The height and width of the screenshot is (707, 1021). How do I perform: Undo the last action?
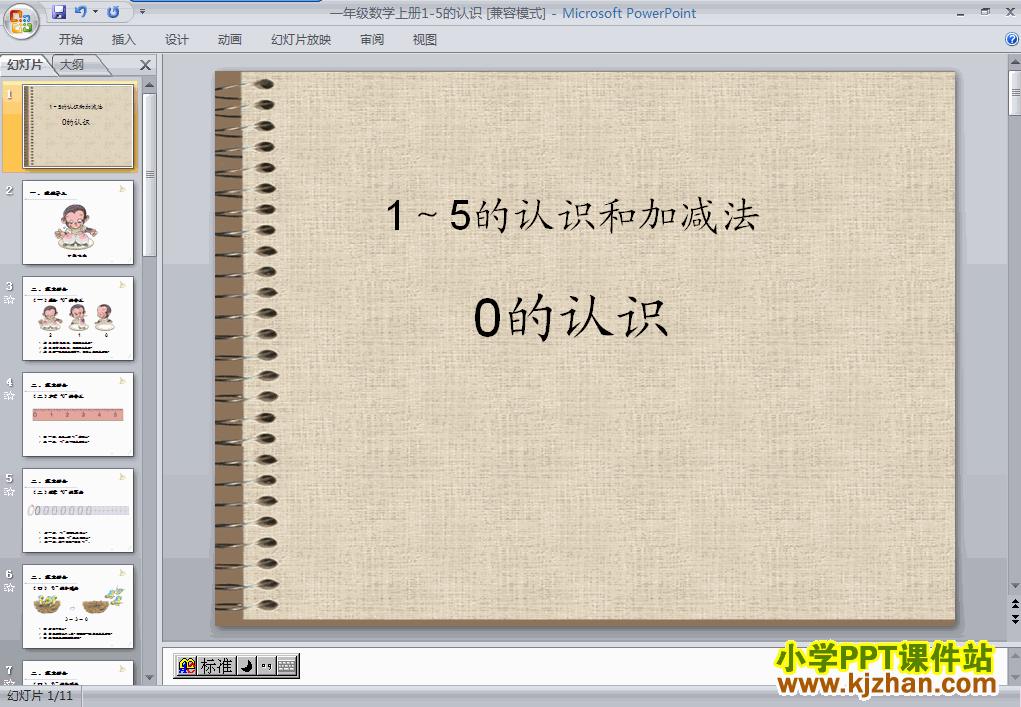click(81, 12)
